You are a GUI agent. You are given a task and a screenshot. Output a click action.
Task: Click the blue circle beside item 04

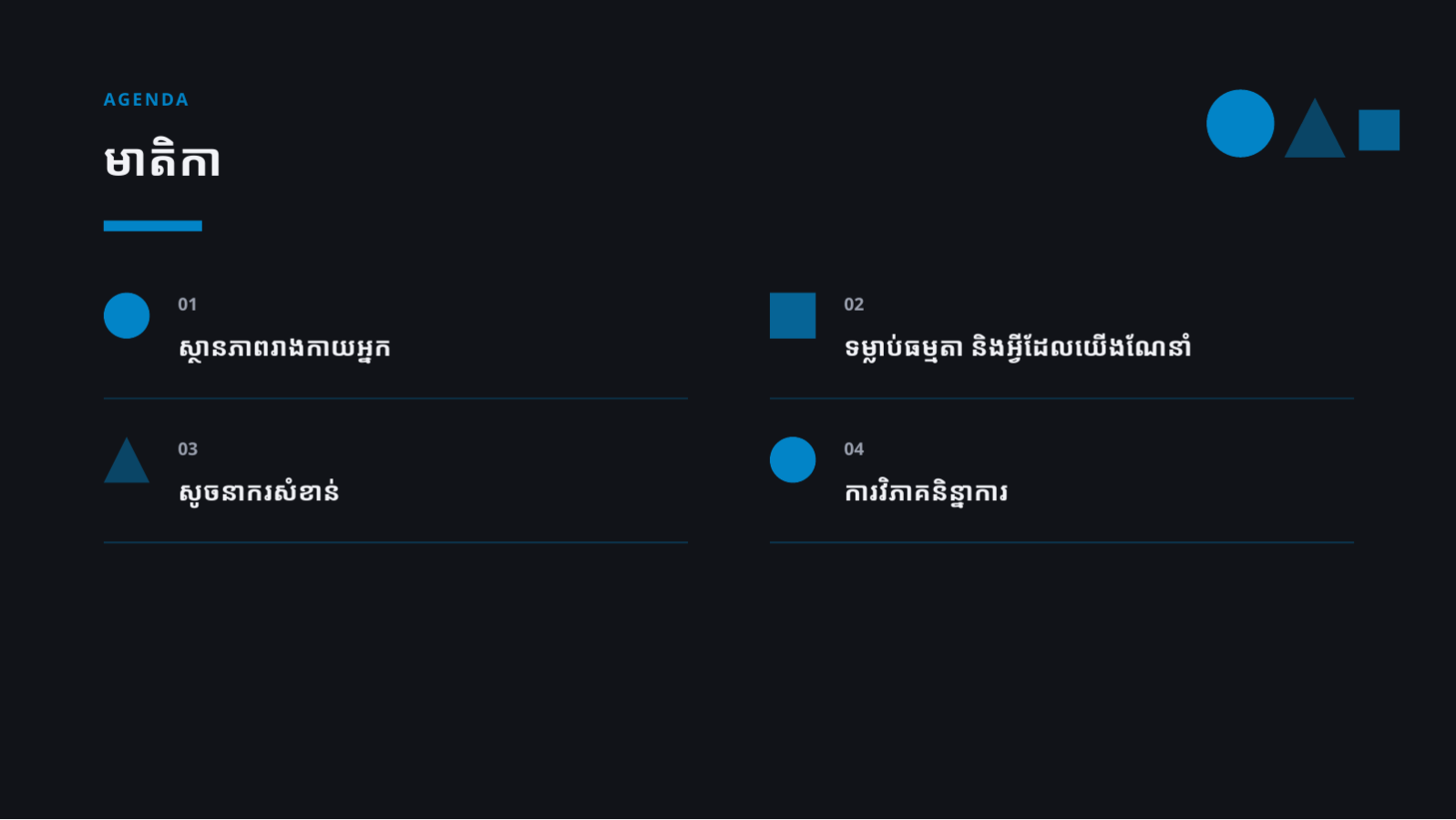pos(793,460)
